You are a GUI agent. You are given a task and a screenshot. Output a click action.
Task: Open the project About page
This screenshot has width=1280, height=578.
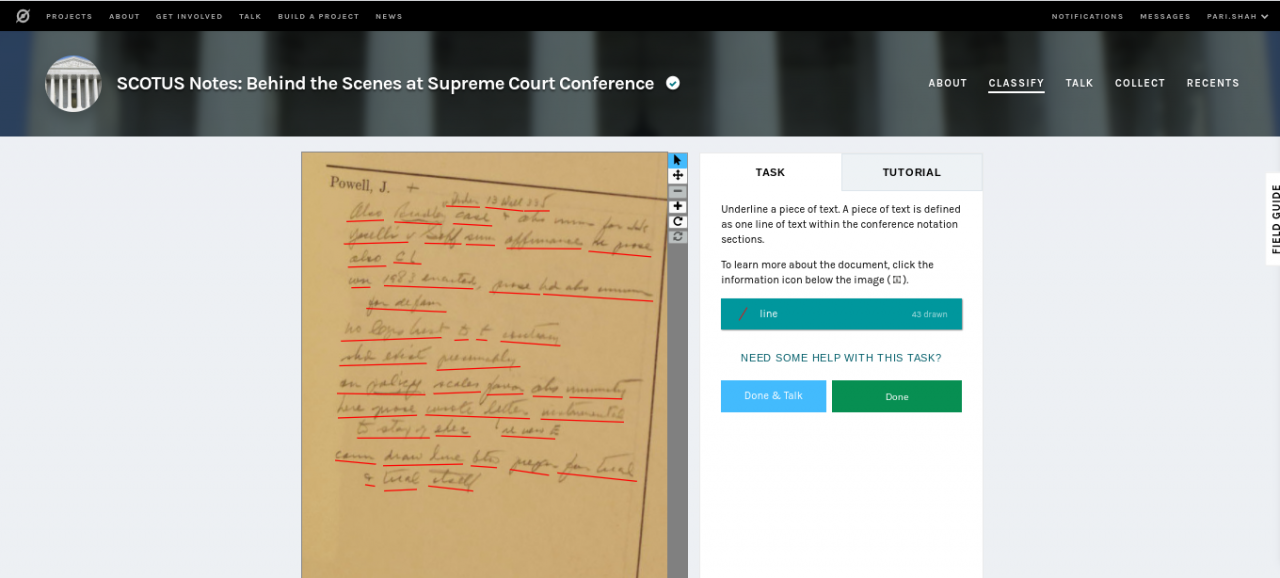coord(947,83)
